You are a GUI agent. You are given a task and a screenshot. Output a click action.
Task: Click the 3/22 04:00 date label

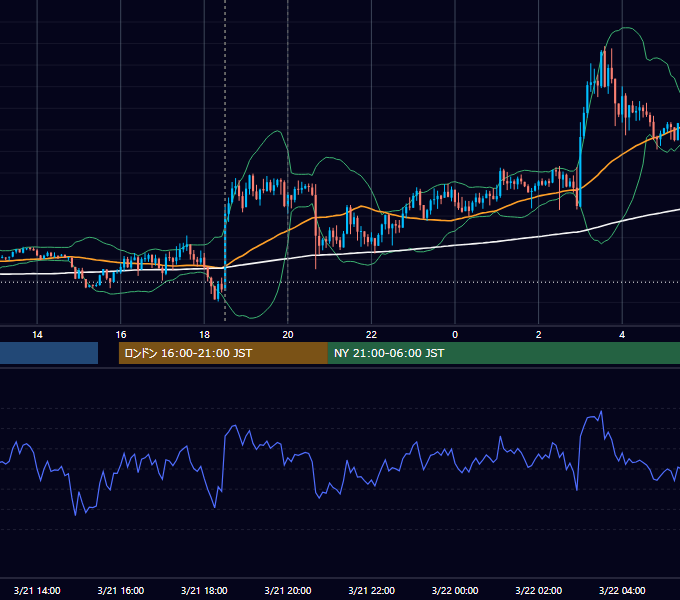pos(622,590)
